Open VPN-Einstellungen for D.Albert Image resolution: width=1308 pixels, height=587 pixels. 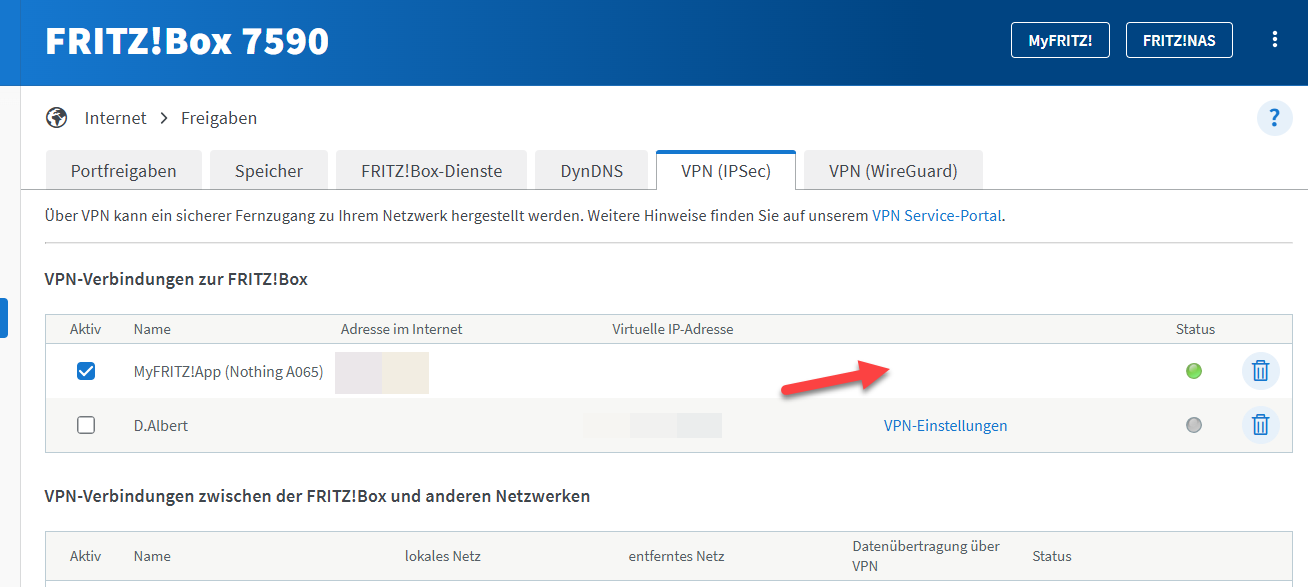click(x=945, y=425)
